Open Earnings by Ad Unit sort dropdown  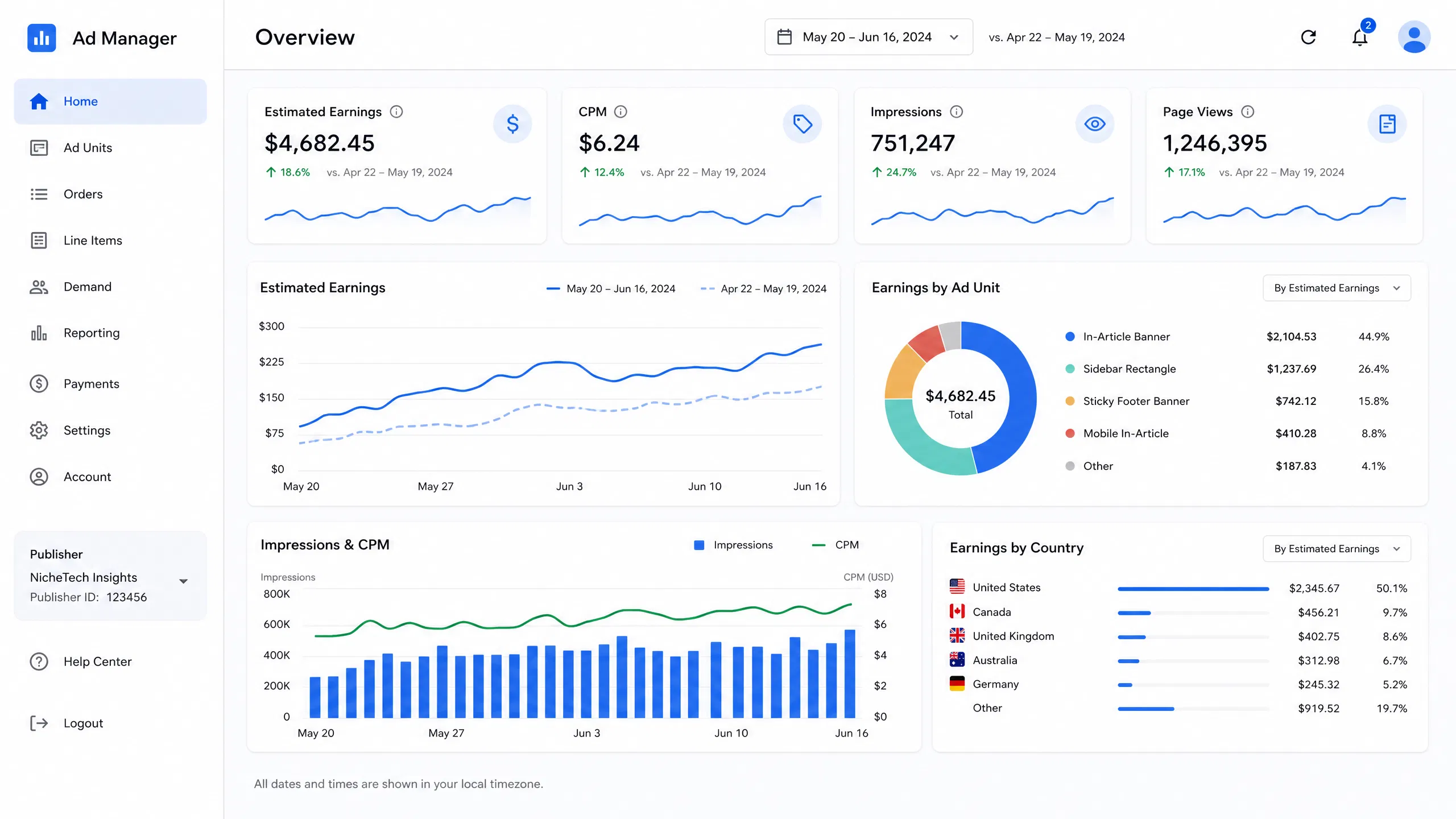click(1337, 288)
